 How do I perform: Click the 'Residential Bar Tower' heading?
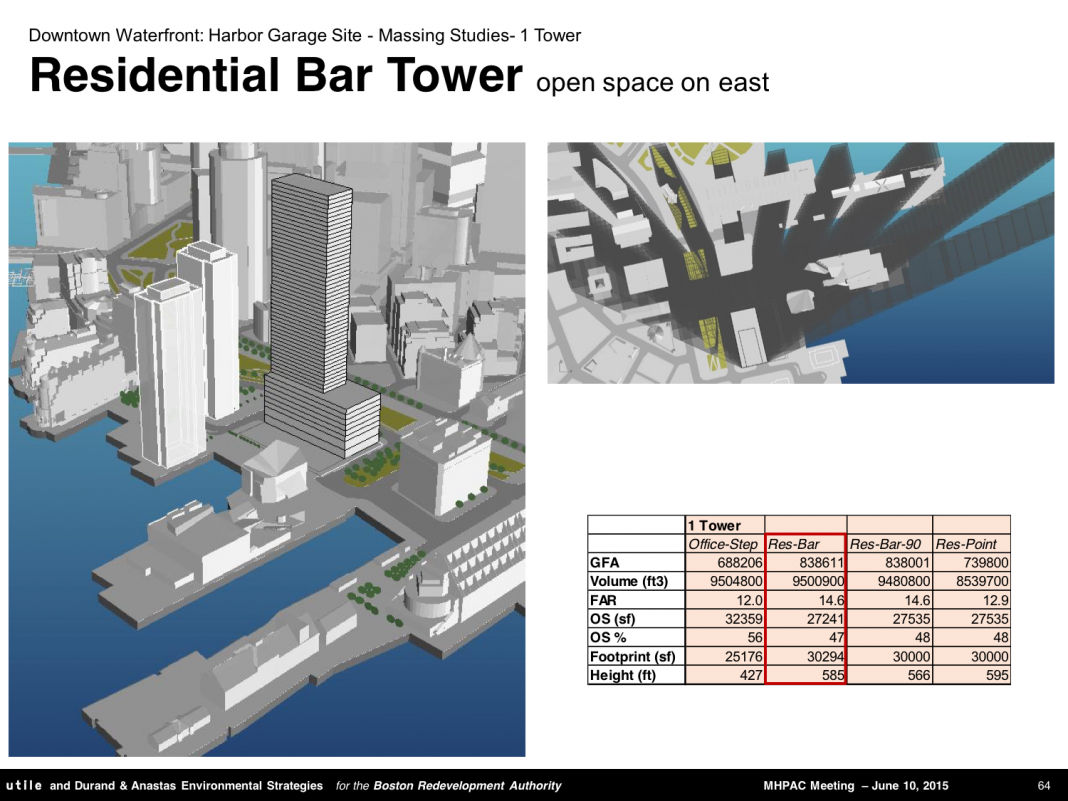[276, 75]
